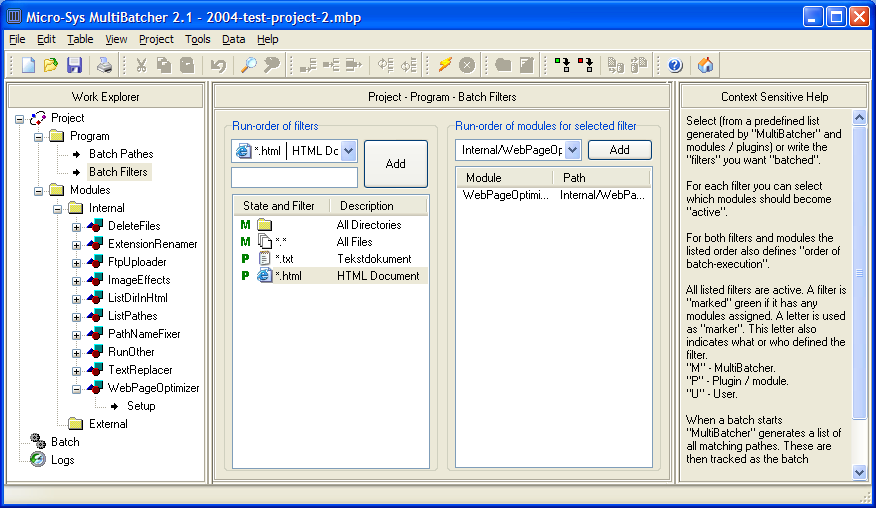The width and height of the screenshot is (876, 508).
Task: Click the gray edit note toolbar icon
Action: pyautogui.click(x=527, y=65)
